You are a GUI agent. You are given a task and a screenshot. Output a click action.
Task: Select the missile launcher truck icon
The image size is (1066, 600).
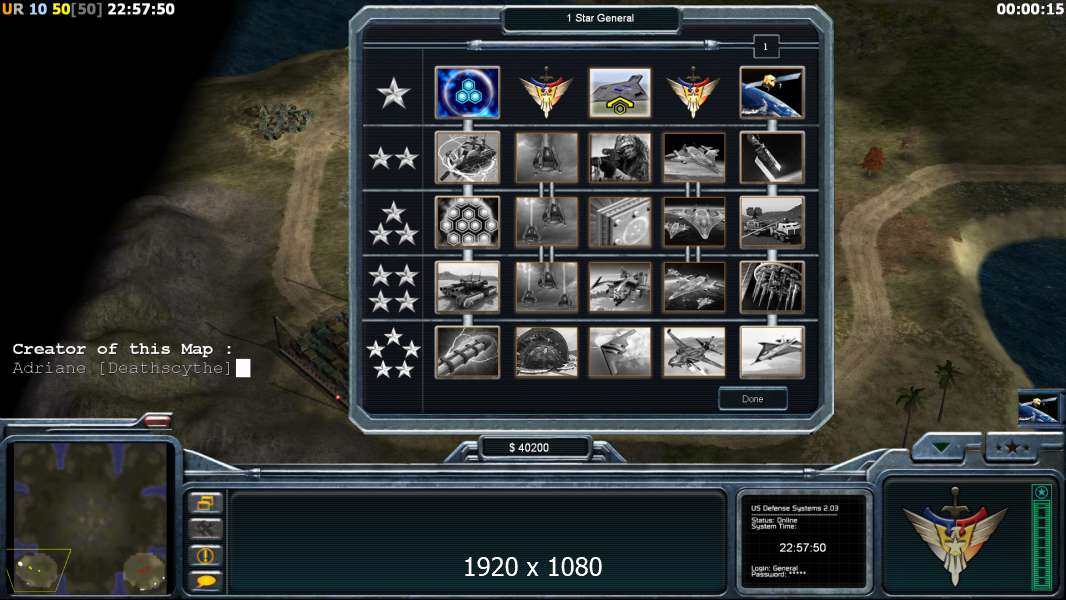772,222
